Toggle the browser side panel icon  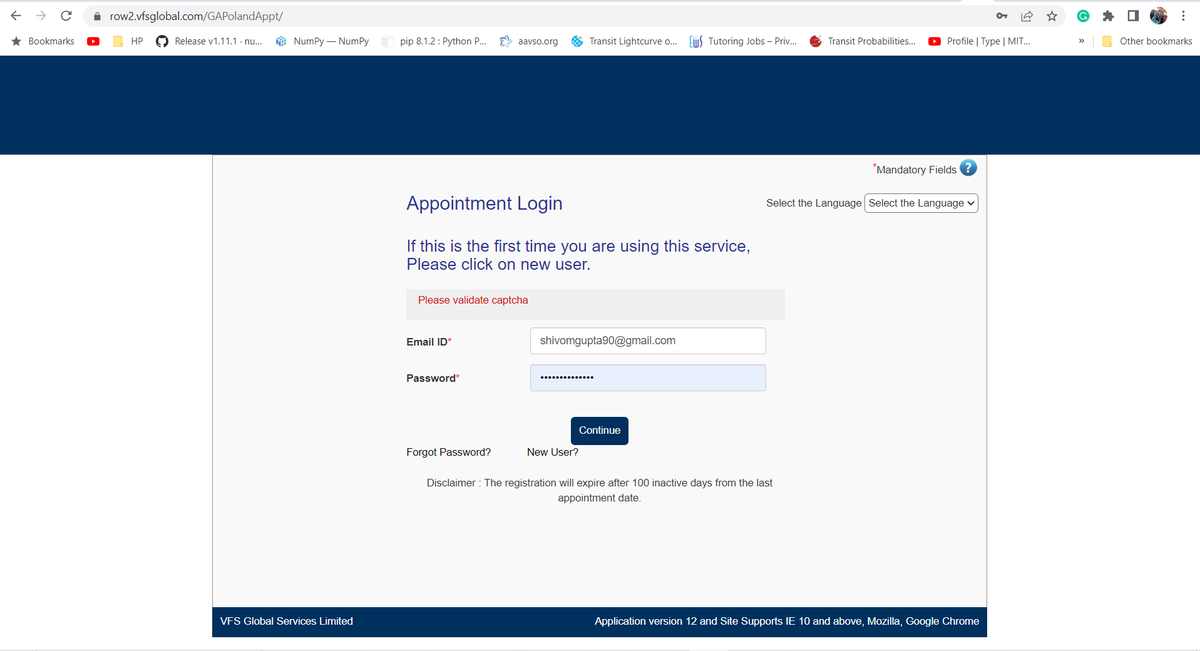tap(1133, 16)
